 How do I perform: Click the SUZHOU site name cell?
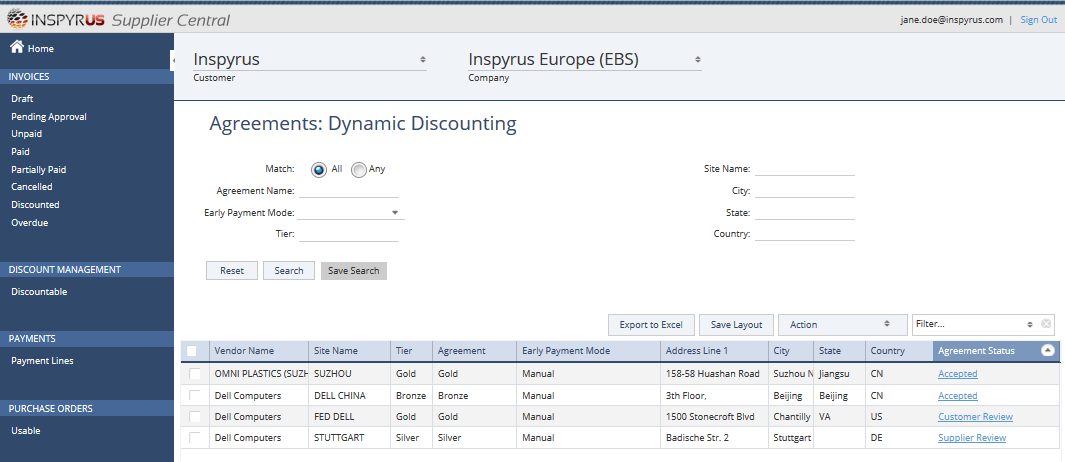click(350, 374)
